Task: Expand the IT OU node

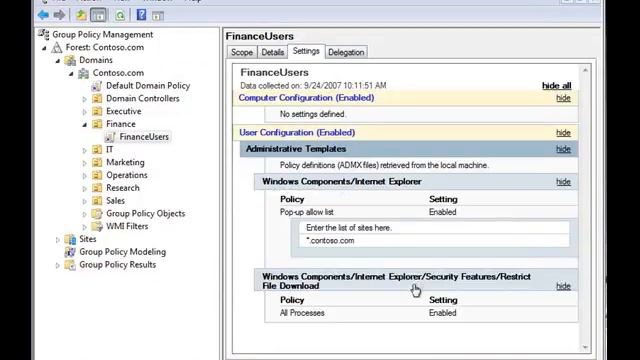Action: point(84,150)
